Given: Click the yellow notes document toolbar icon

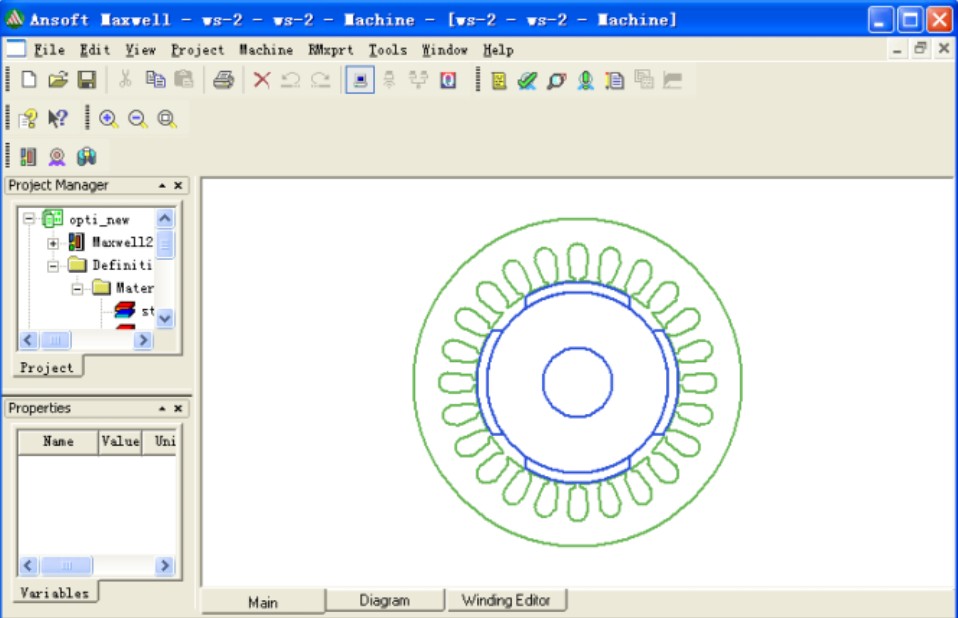Looking at the screenshot, I should click(615, 80).
